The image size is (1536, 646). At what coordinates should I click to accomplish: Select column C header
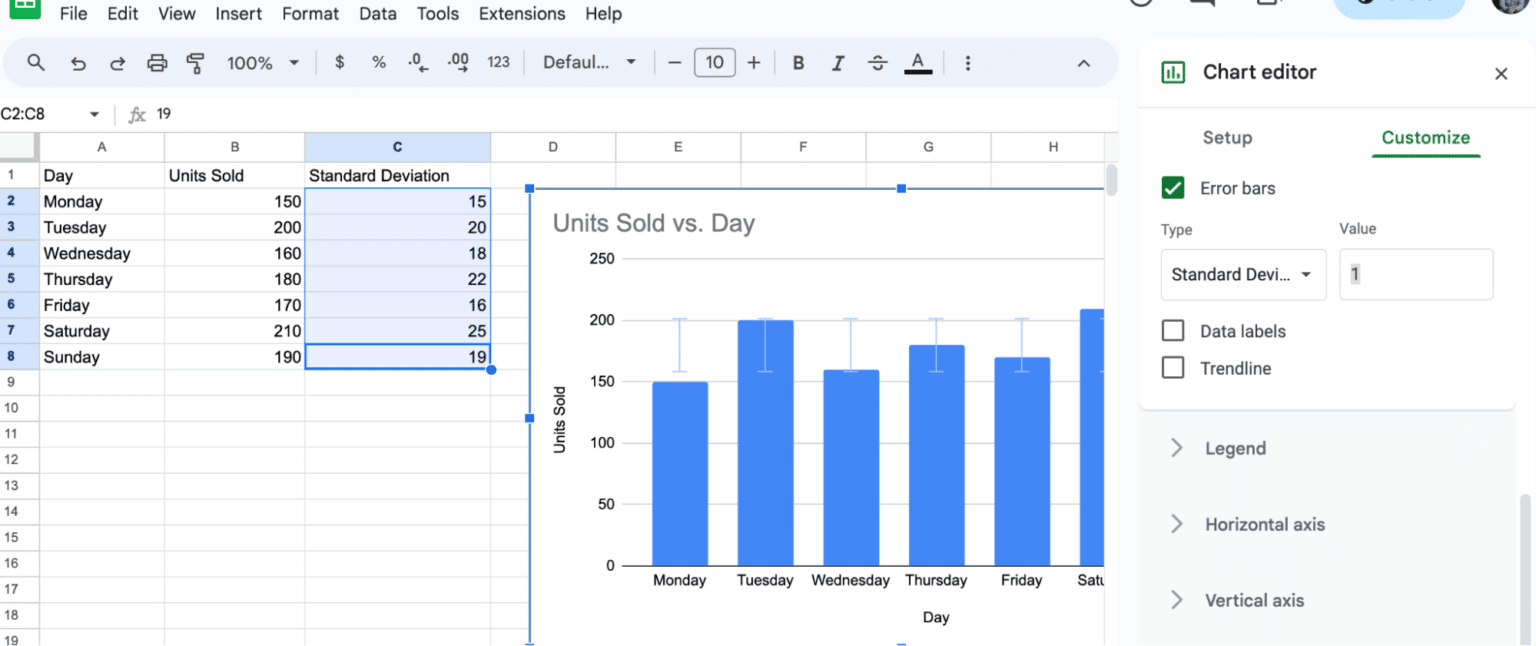[397, 147]
